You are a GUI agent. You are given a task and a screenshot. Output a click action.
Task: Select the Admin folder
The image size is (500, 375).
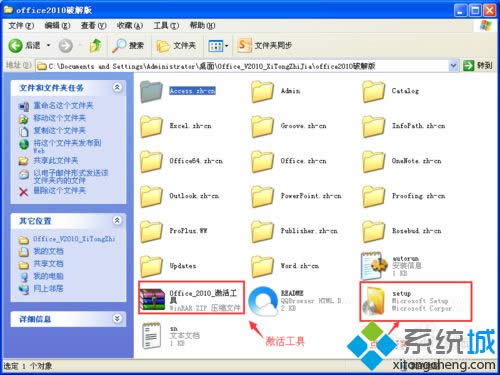[276, 91]
